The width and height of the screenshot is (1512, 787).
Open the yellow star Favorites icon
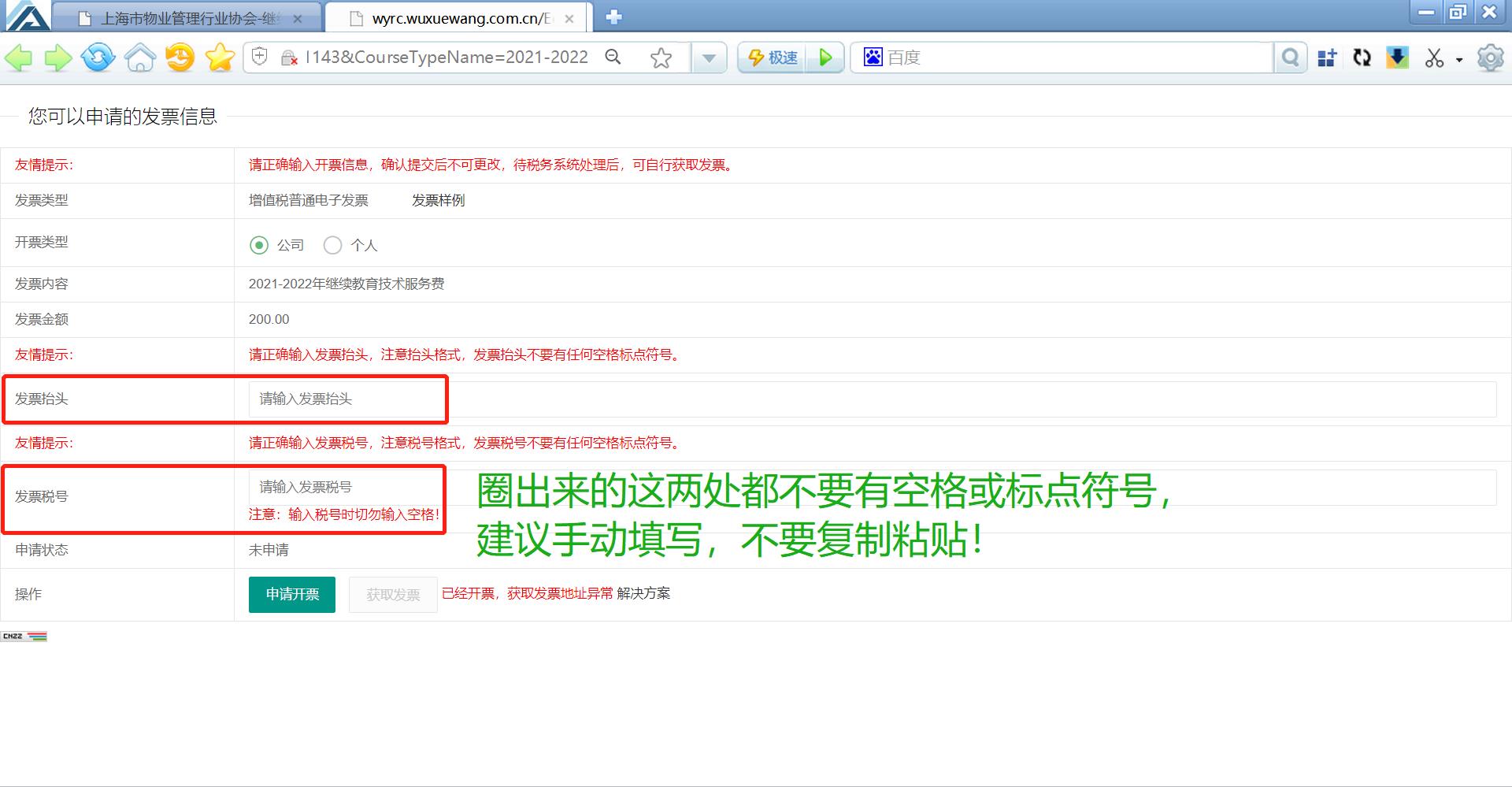pos(220,58)
